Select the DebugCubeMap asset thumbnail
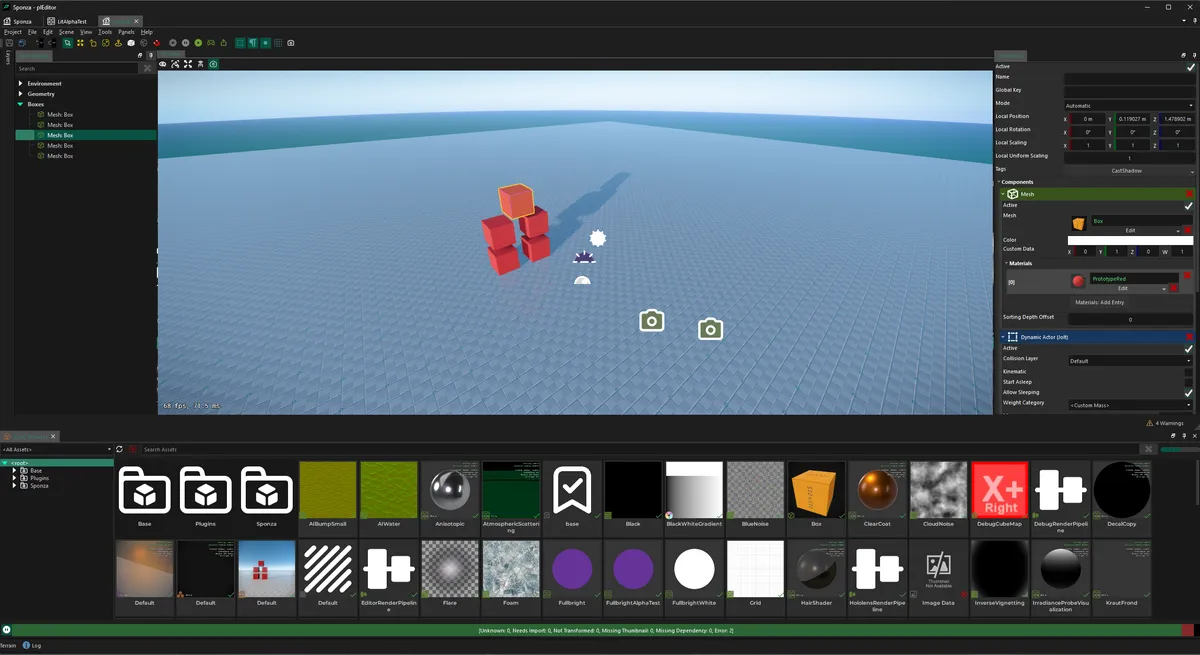This screenshot has height=655, width=1200. coord(1000,490)
